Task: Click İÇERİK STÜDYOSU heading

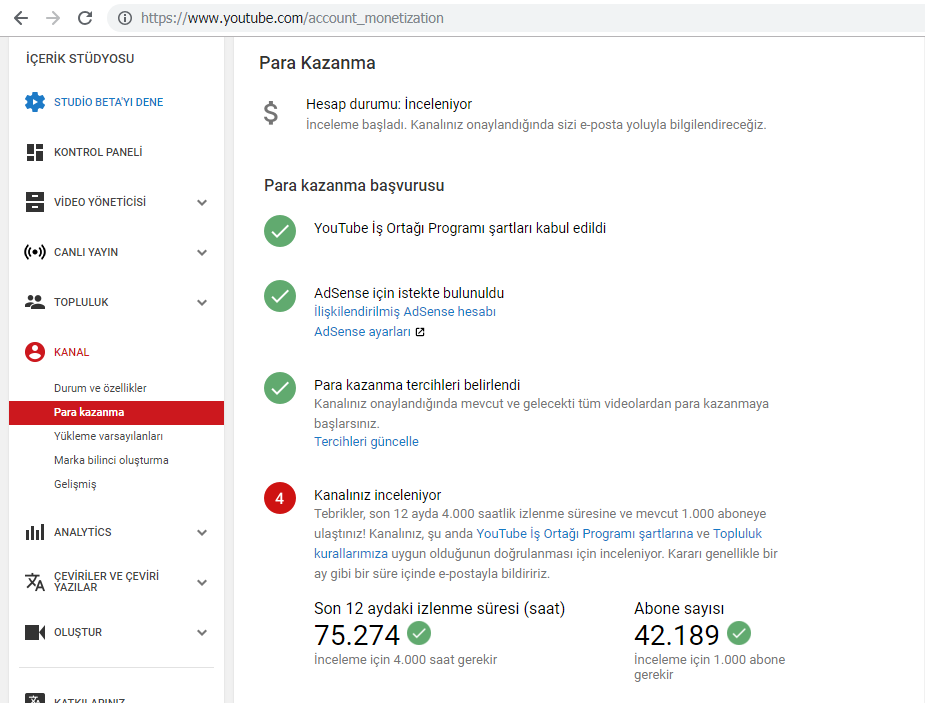Action: click(x=80, y=58)
